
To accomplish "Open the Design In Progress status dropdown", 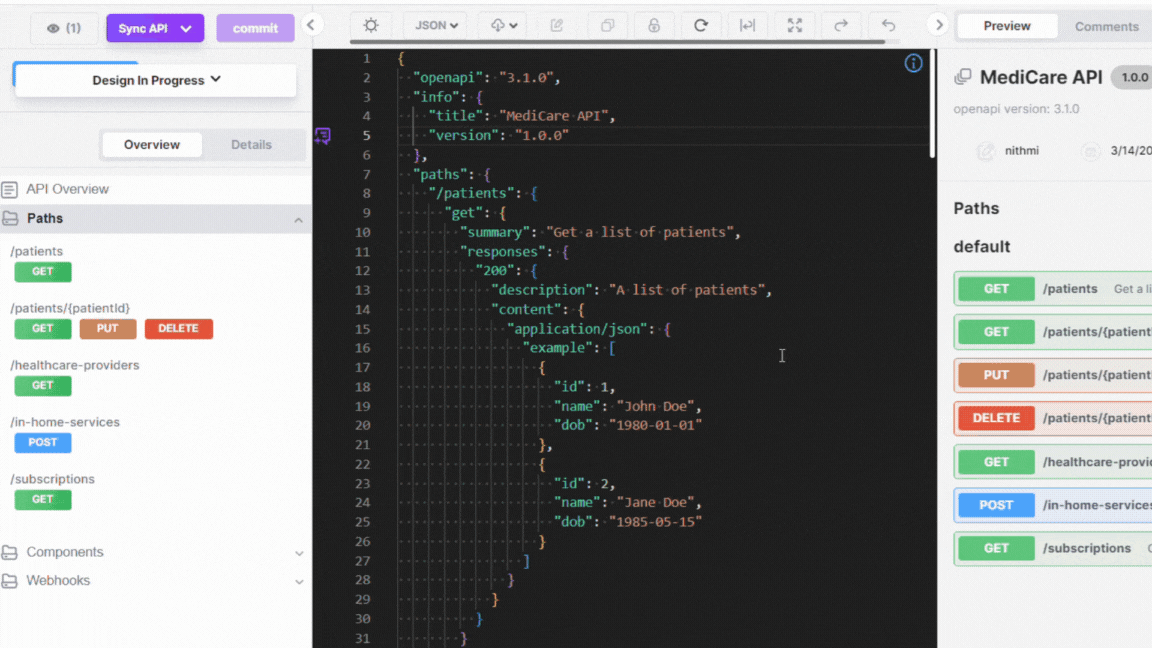I will pos(156,80).
